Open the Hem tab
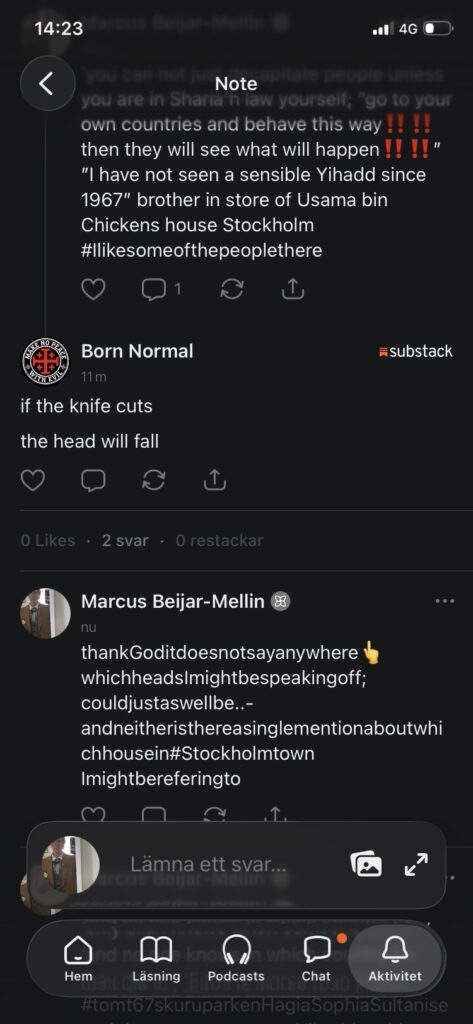The image size is (473, 1024). pos(78,959)
